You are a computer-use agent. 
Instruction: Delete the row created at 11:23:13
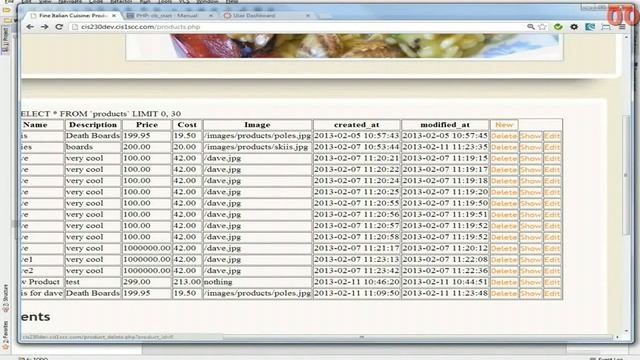504,260
